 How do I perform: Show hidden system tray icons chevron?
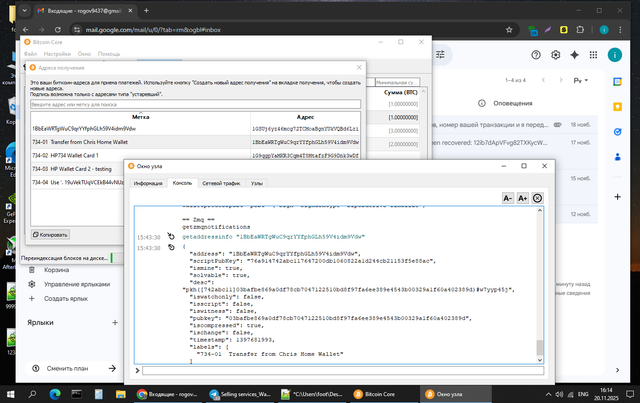tap(548, 394)
